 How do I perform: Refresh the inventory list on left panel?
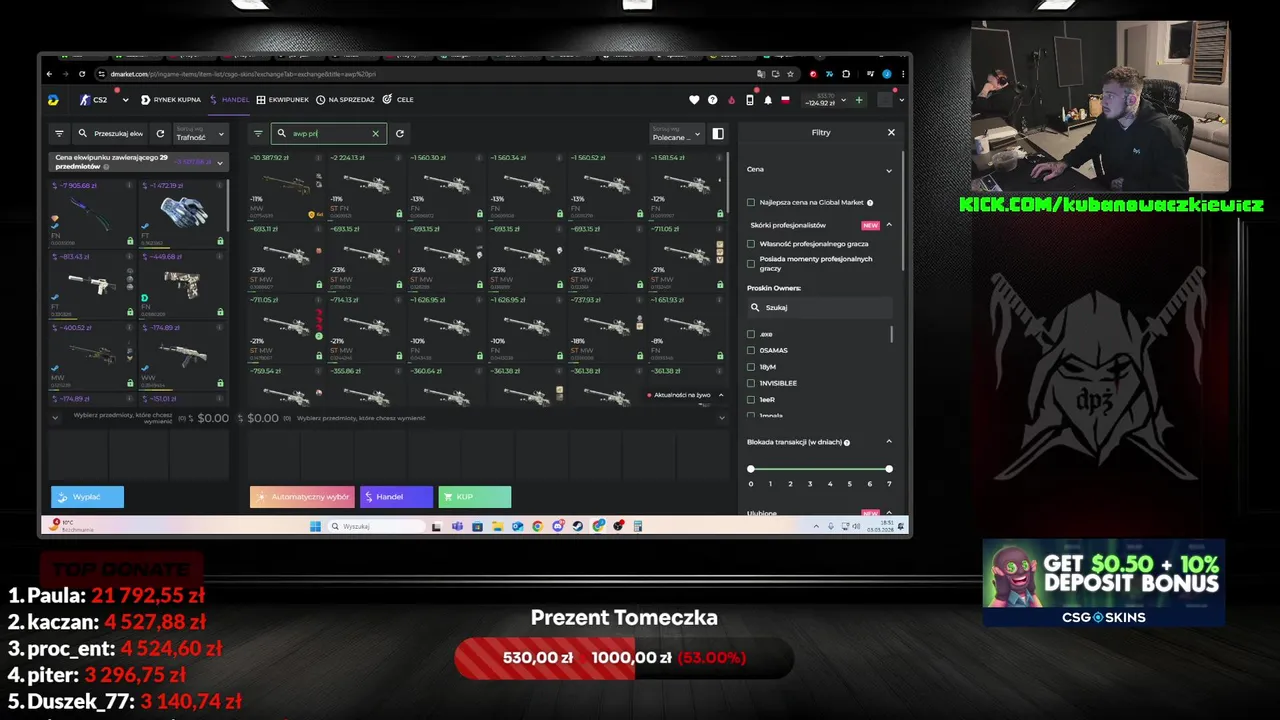(160, 133)
